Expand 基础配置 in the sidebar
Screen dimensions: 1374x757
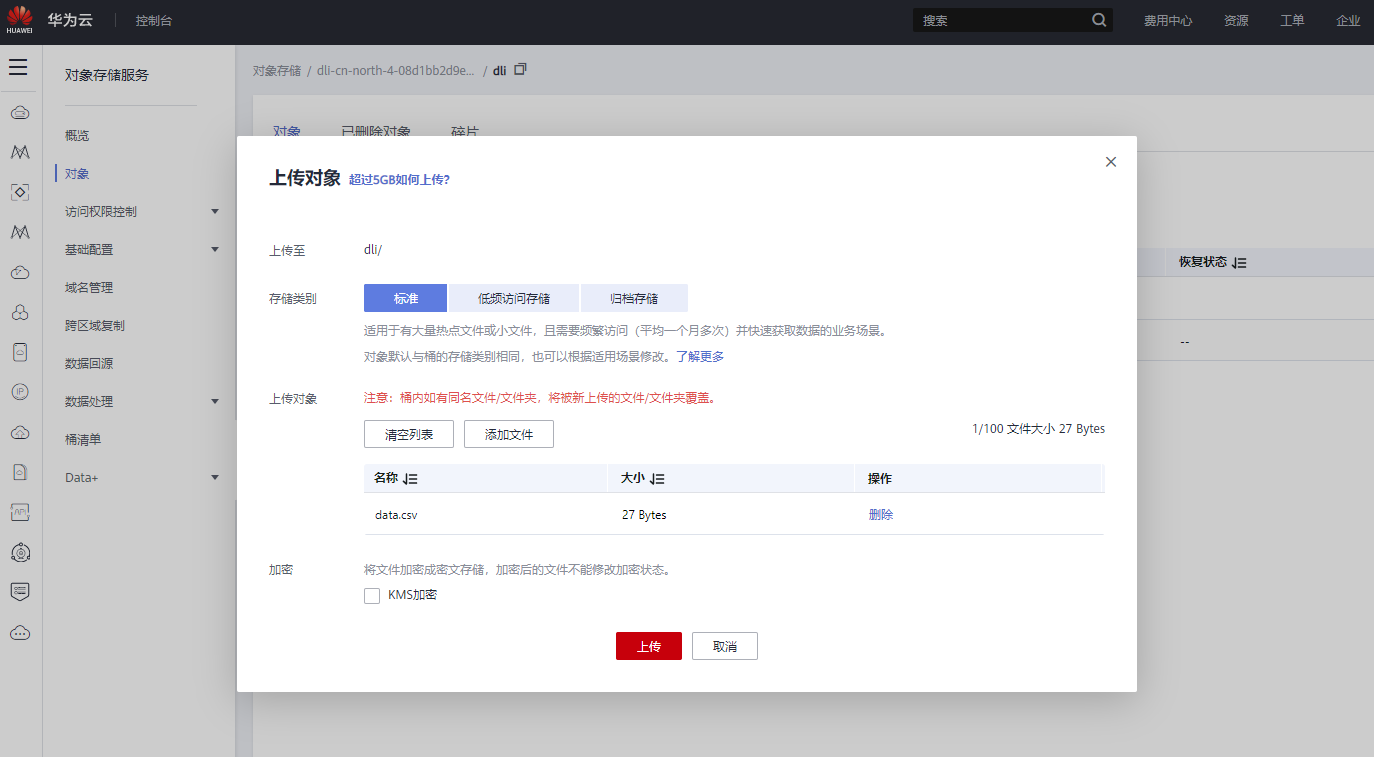point(215,250)
